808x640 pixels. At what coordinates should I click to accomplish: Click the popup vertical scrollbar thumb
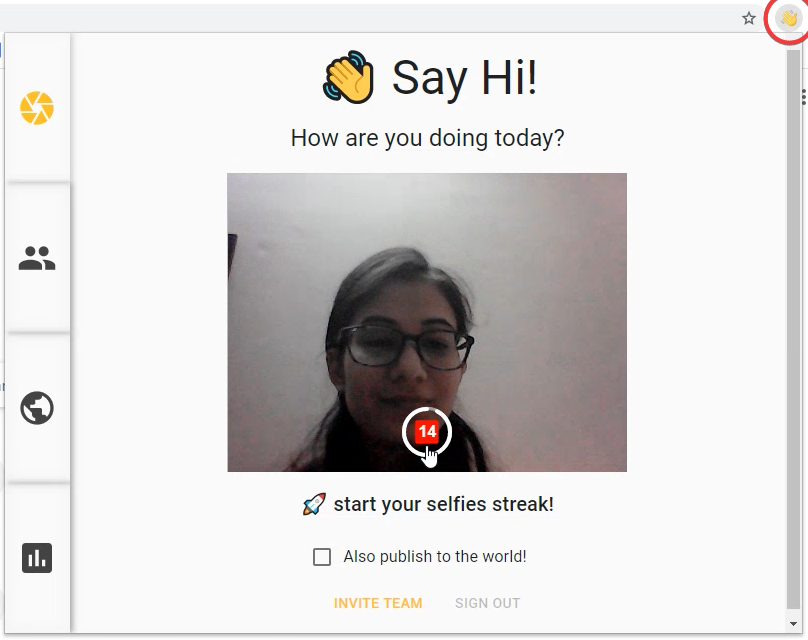794,330
